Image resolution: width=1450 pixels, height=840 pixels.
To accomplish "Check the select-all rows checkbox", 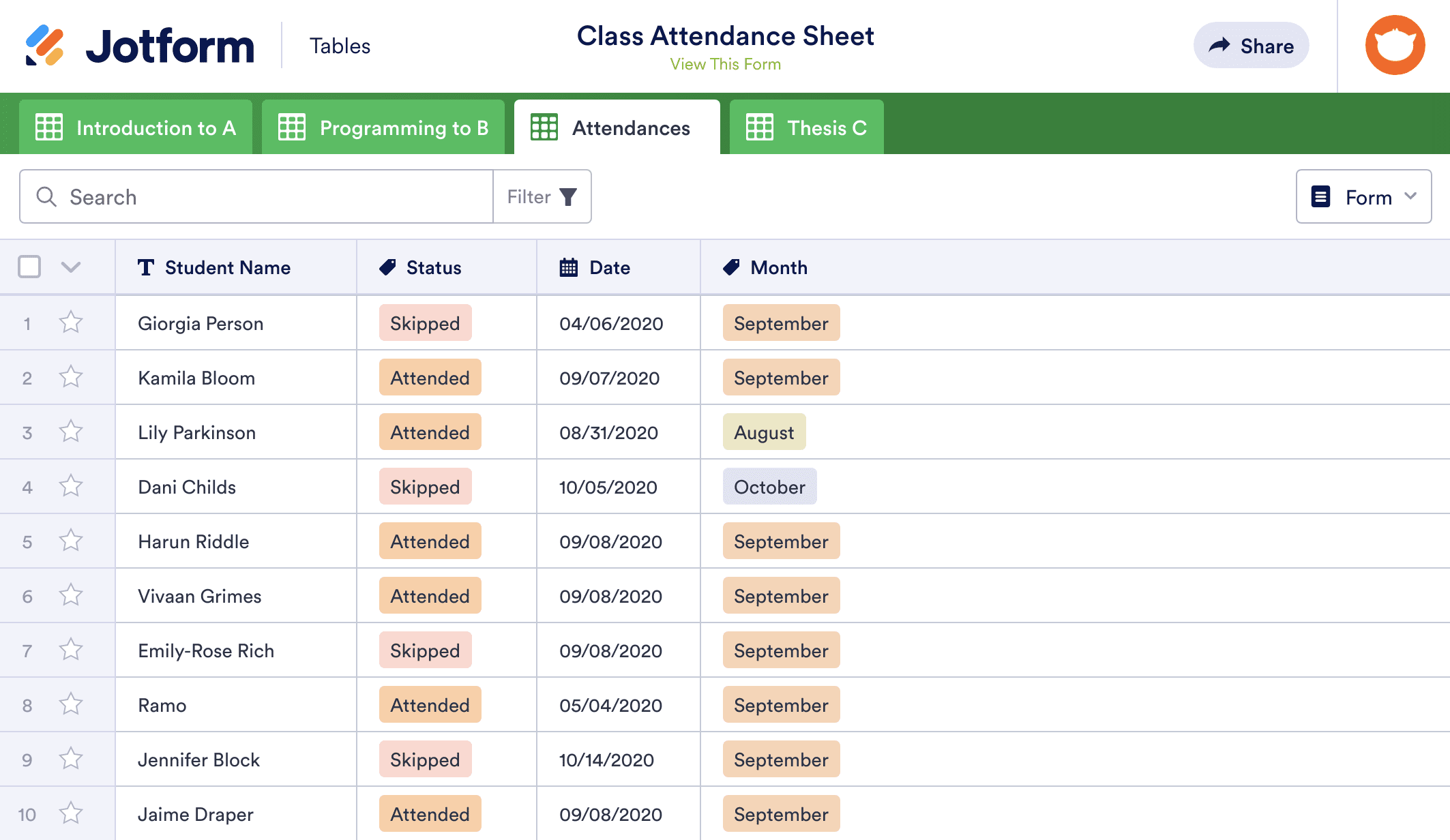I will coord(29,267).
